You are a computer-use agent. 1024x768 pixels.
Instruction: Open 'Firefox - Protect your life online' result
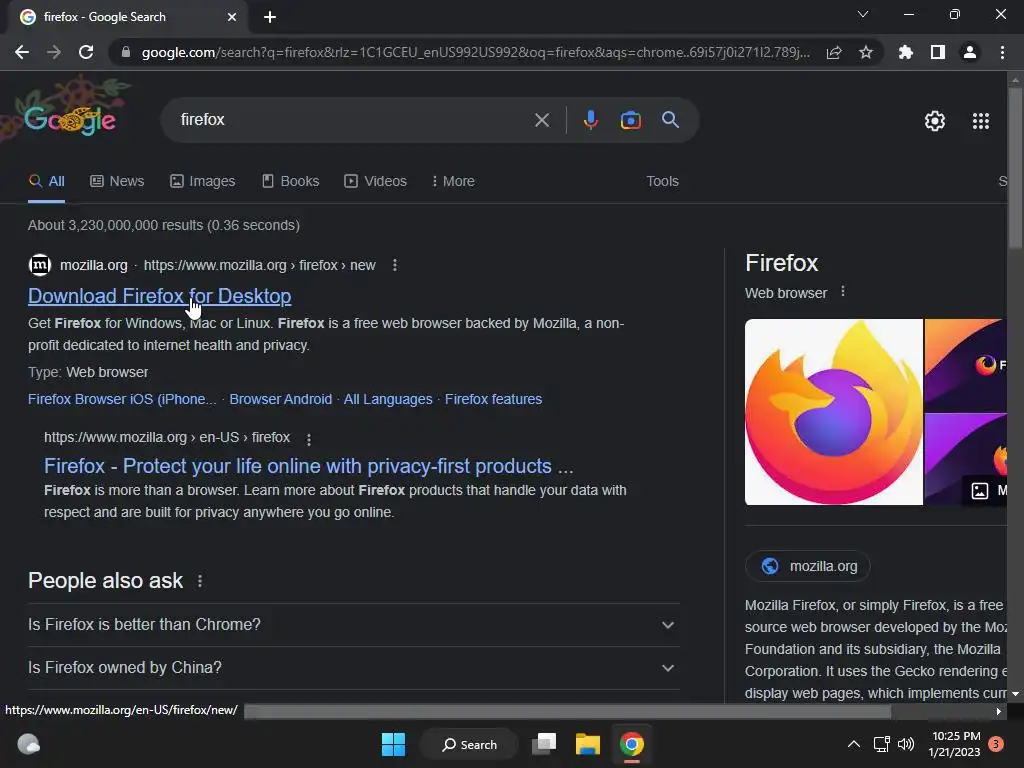[x=308, y=466]
